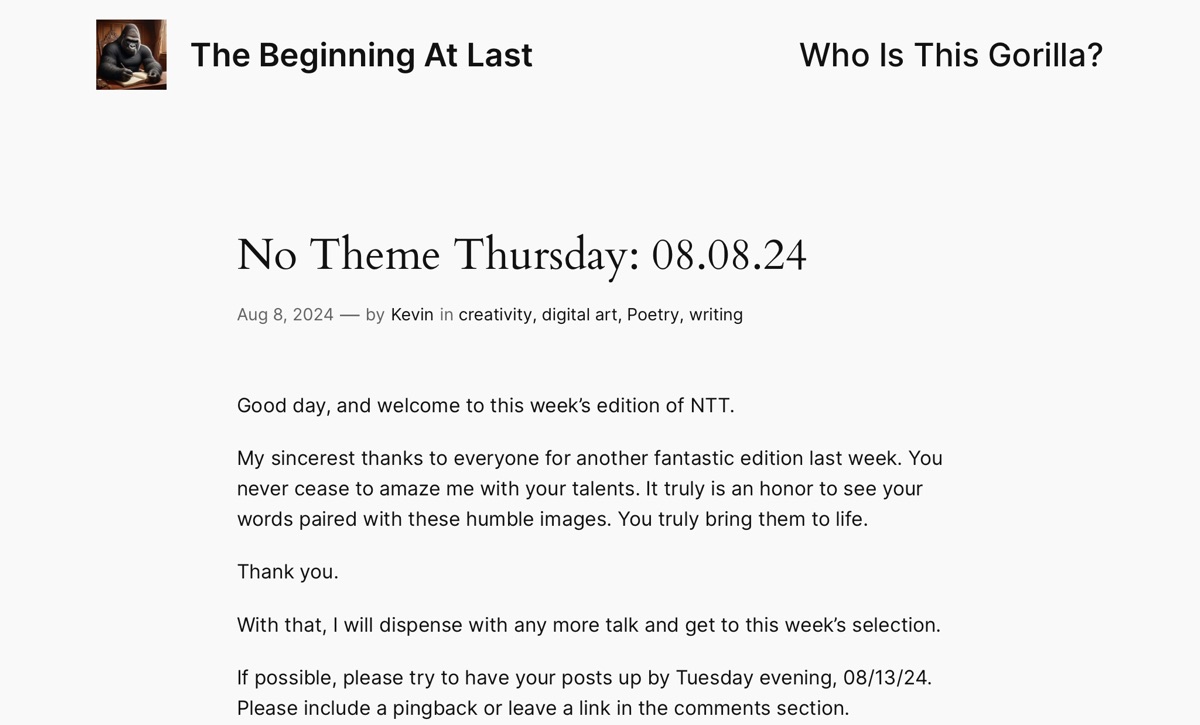Click the No Theme Thursday: 08.08.24 post title
This screenshot has width=1200, height=725.
521,255
